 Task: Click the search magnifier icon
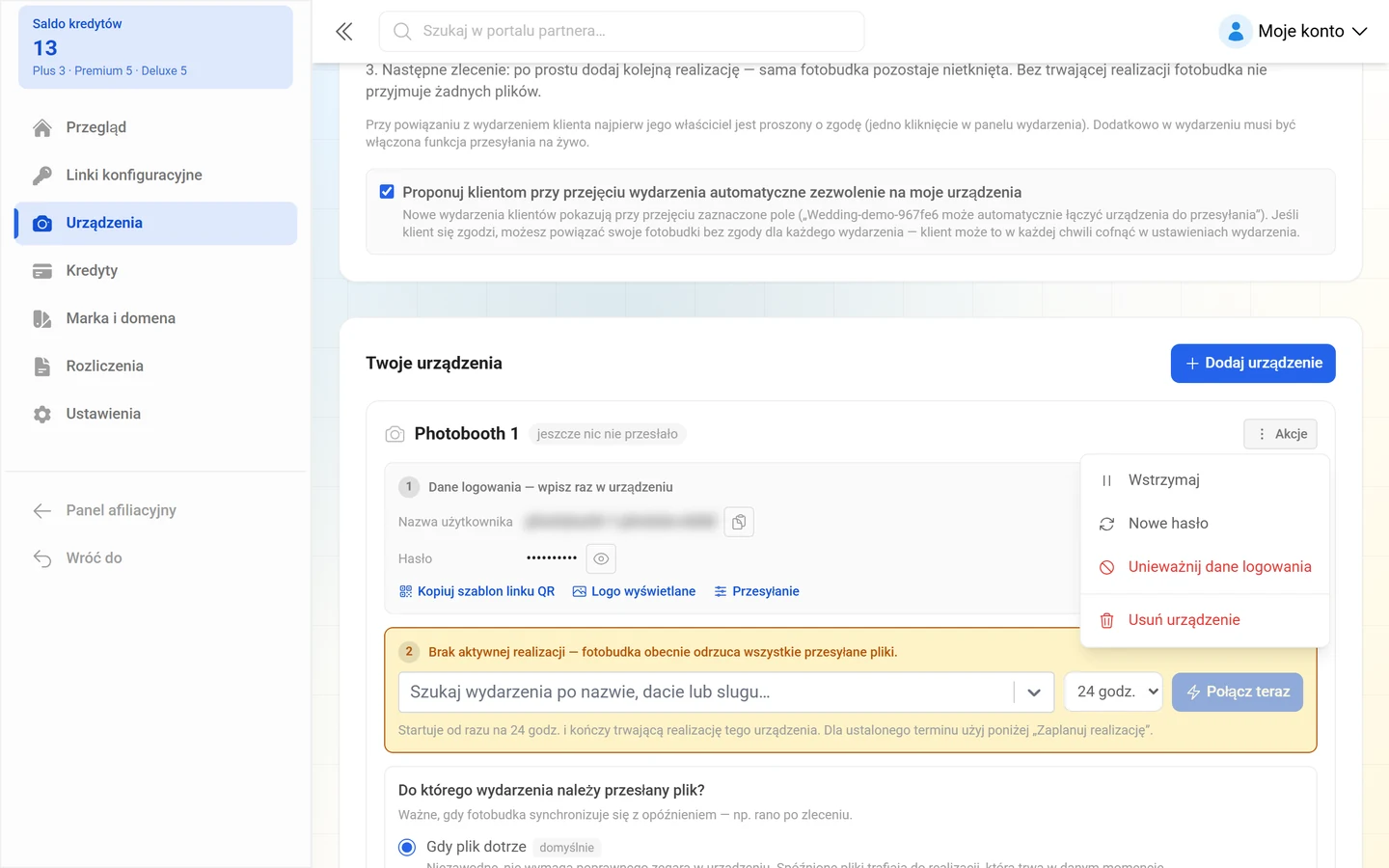click(402, 31)
